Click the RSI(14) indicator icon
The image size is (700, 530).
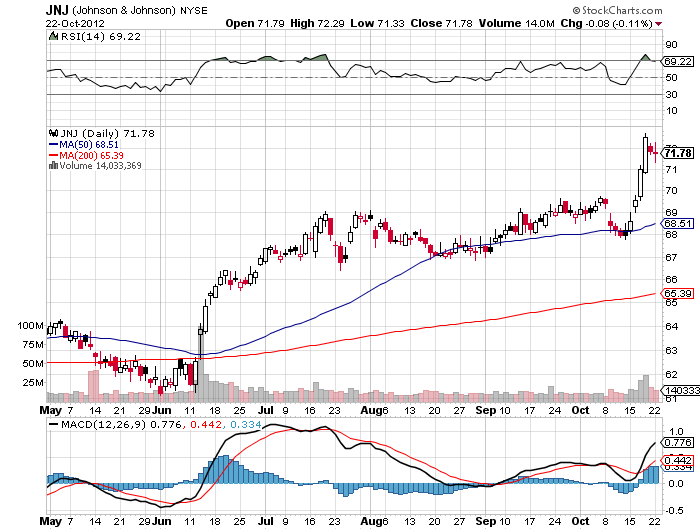(x=53, y=37)
